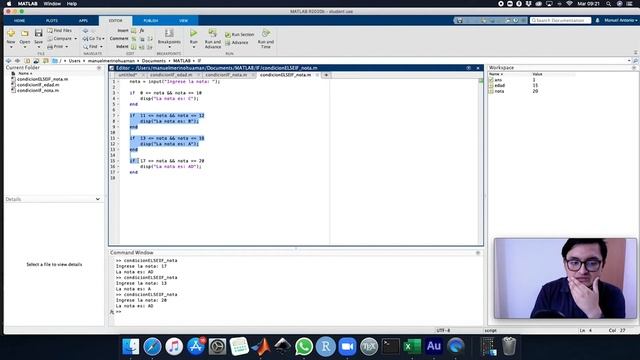Click Run and Advance

pos(213,38)
